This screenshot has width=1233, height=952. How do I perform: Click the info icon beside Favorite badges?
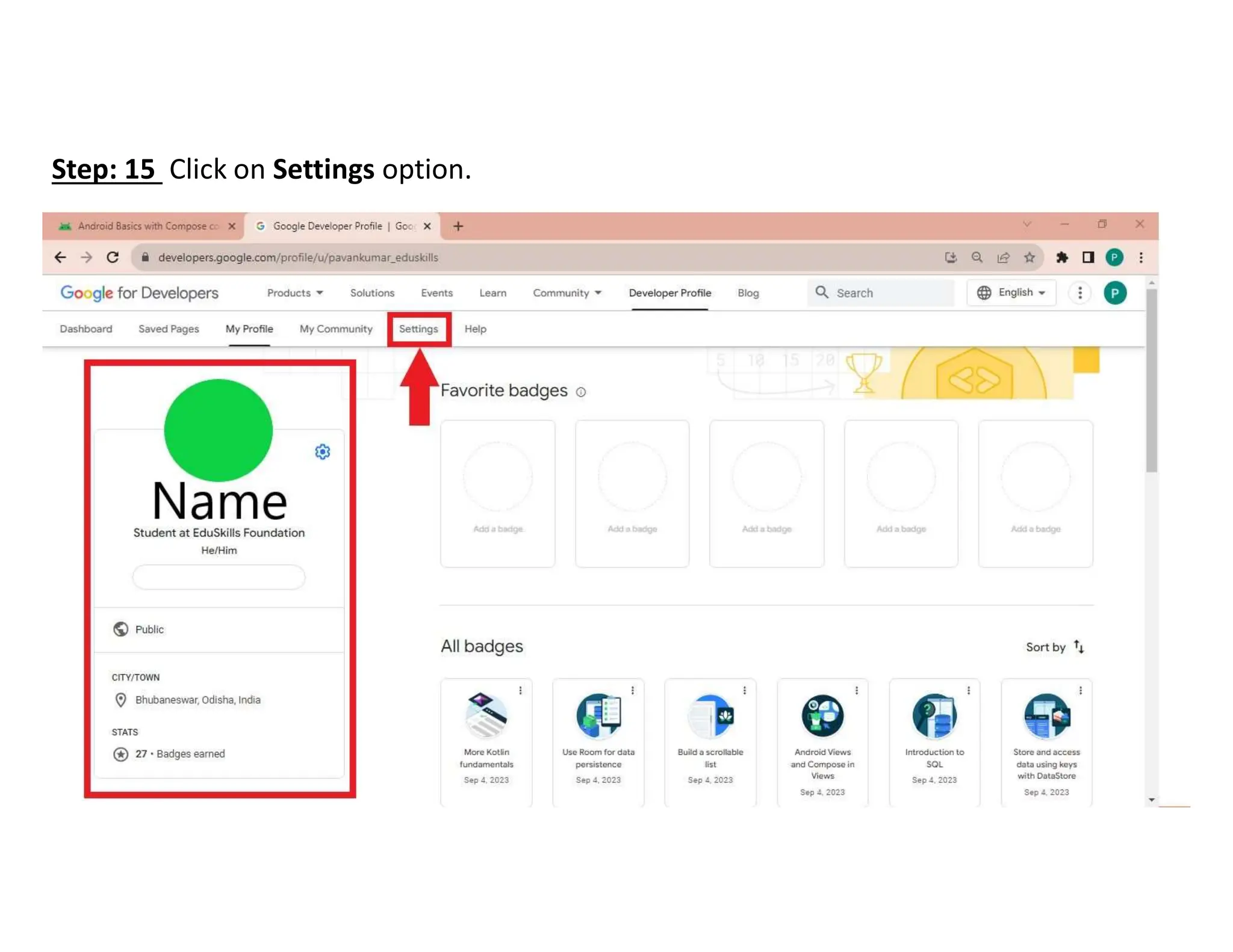pos(580,392)
